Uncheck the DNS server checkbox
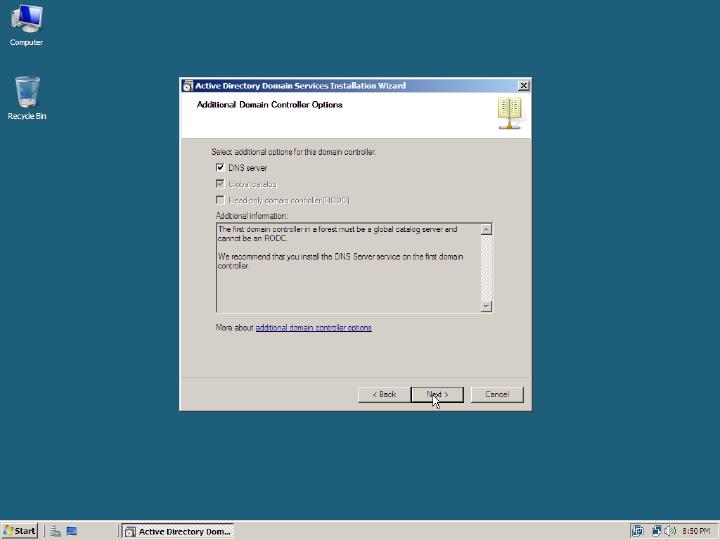 (220, 168)
